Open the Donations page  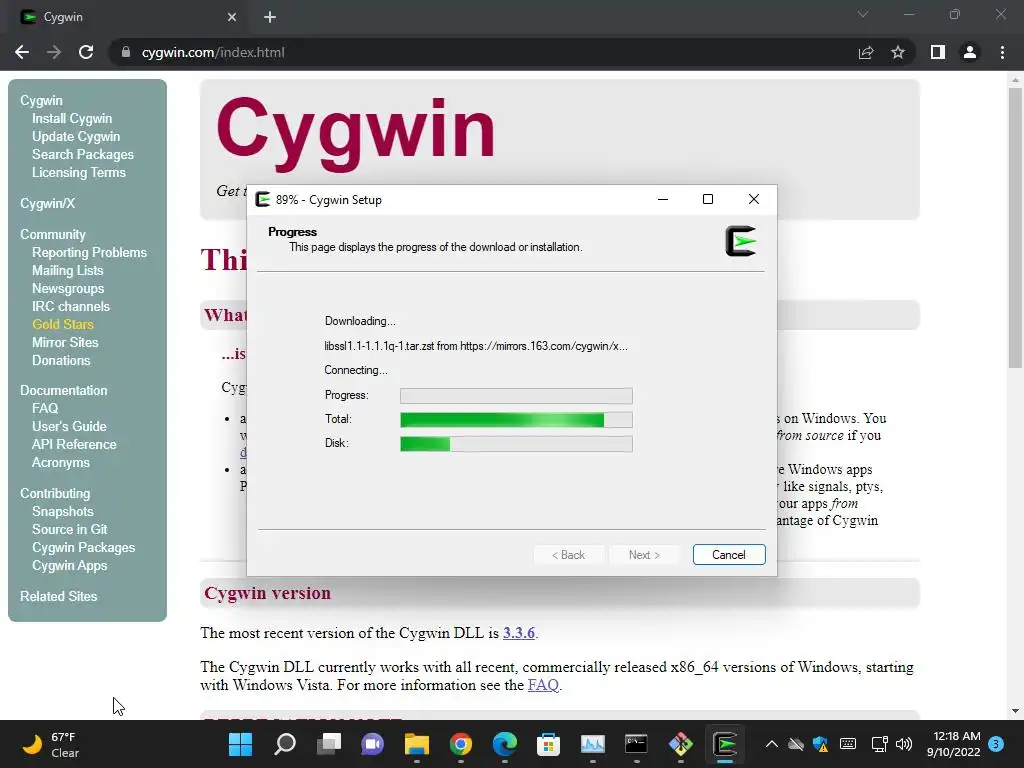[x=61, y=360]
